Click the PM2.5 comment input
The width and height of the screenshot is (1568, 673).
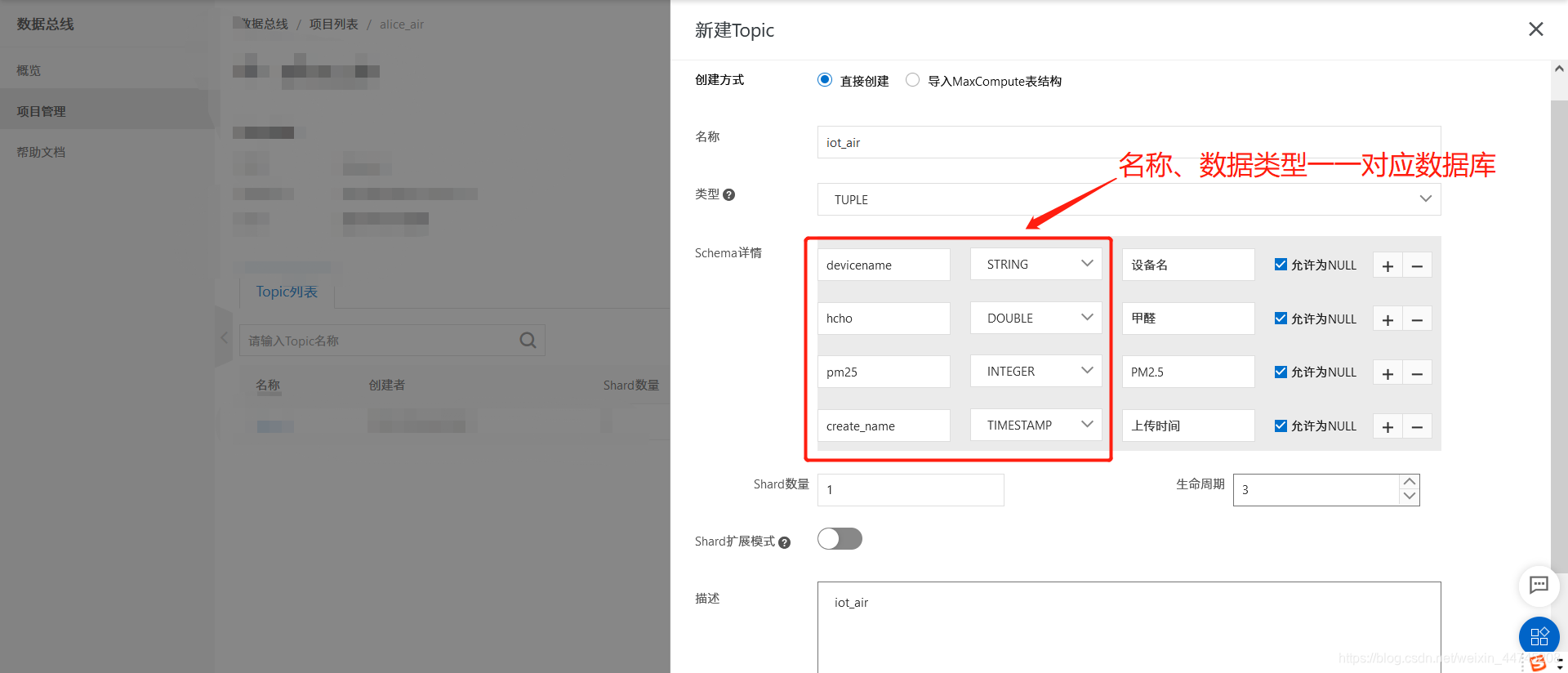1188,372
